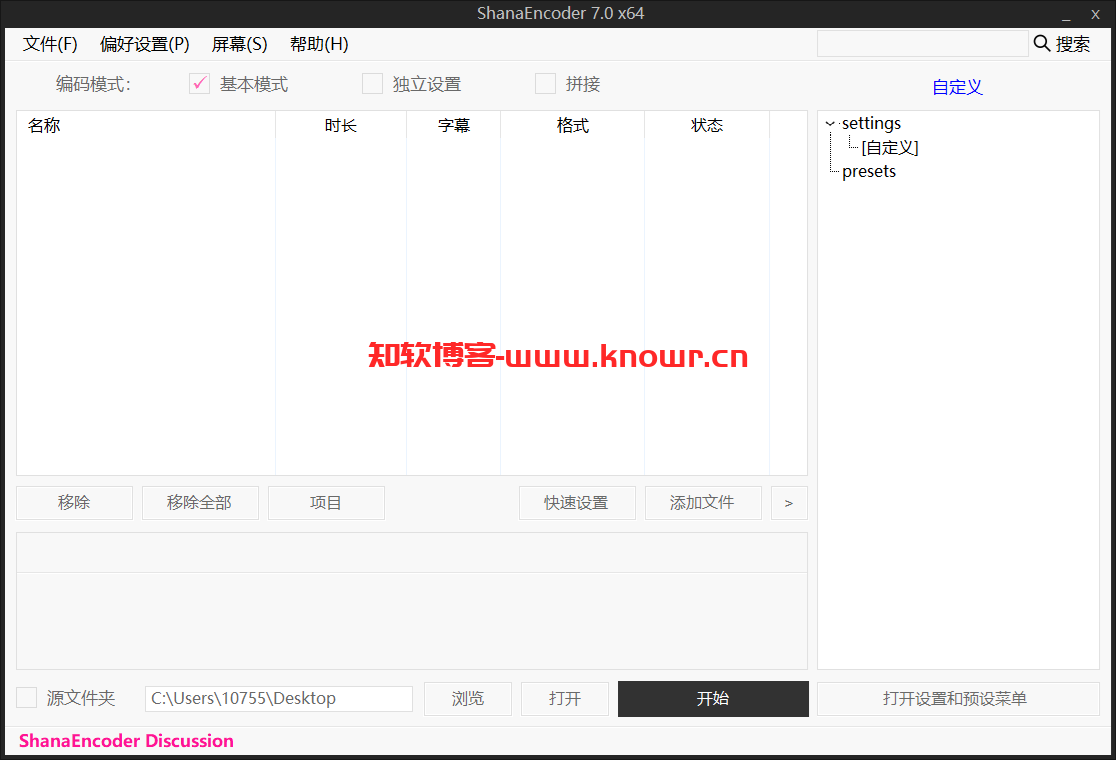Click the 添加文件 button
This screenshot has width=1116, height=760.
[x=703, y=503]
